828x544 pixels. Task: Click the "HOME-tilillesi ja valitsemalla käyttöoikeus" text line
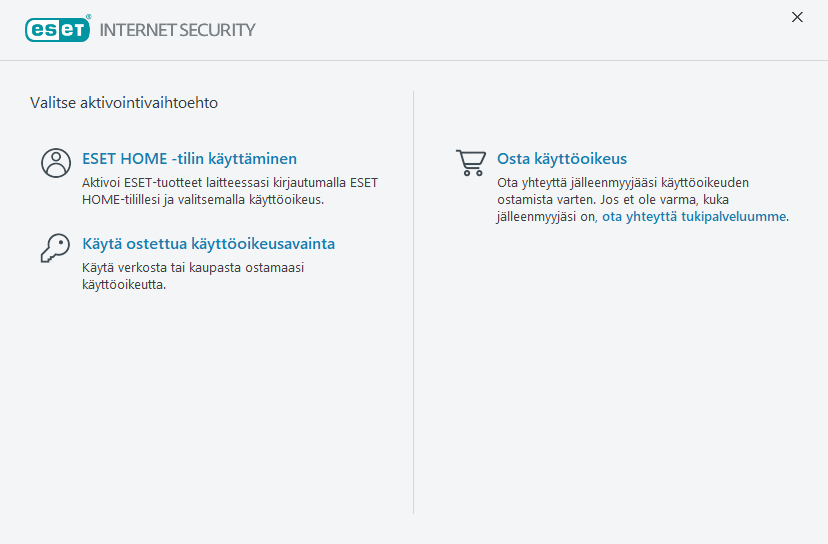tap(203, 199)
